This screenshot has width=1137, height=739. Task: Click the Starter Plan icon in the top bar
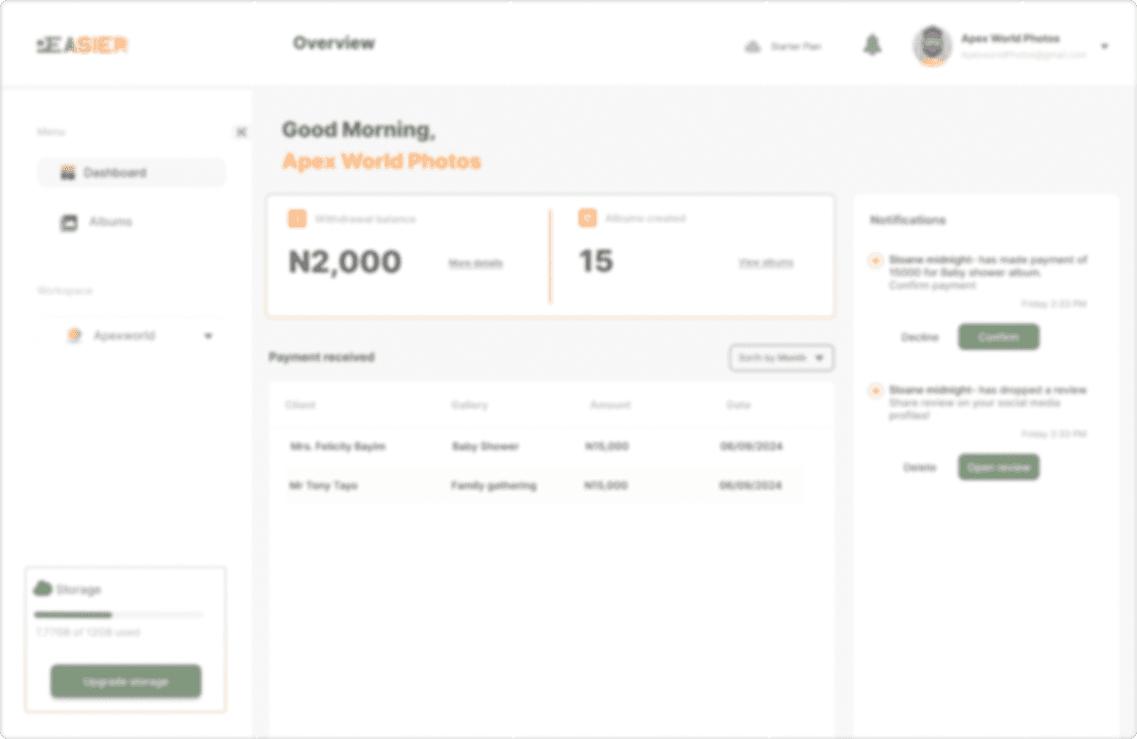(x=751, y=46)
